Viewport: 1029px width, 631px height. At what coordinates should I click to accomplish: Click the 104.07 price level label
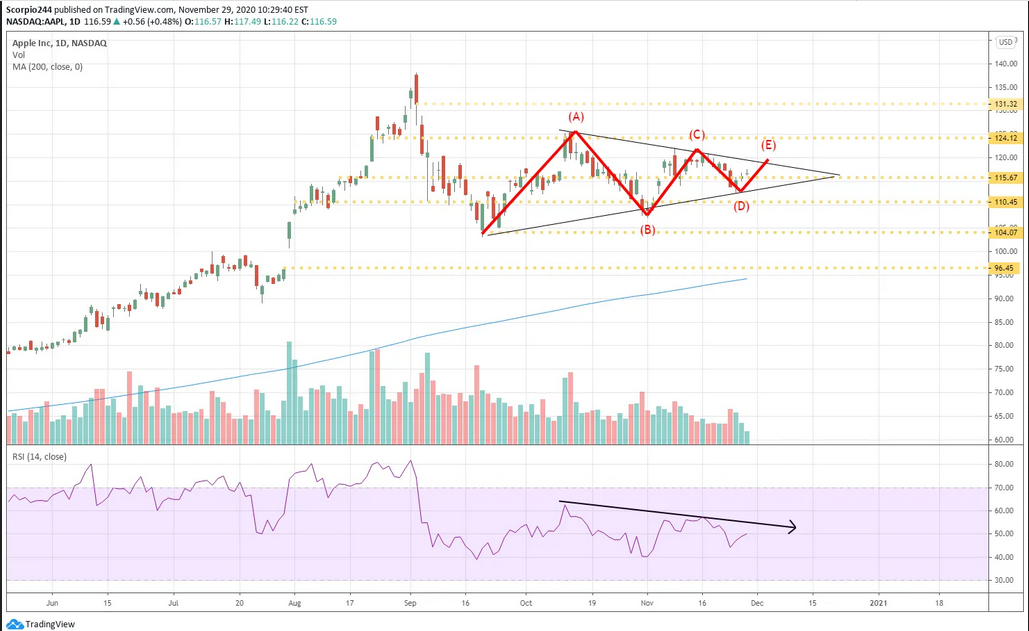tap(1005, 232)
